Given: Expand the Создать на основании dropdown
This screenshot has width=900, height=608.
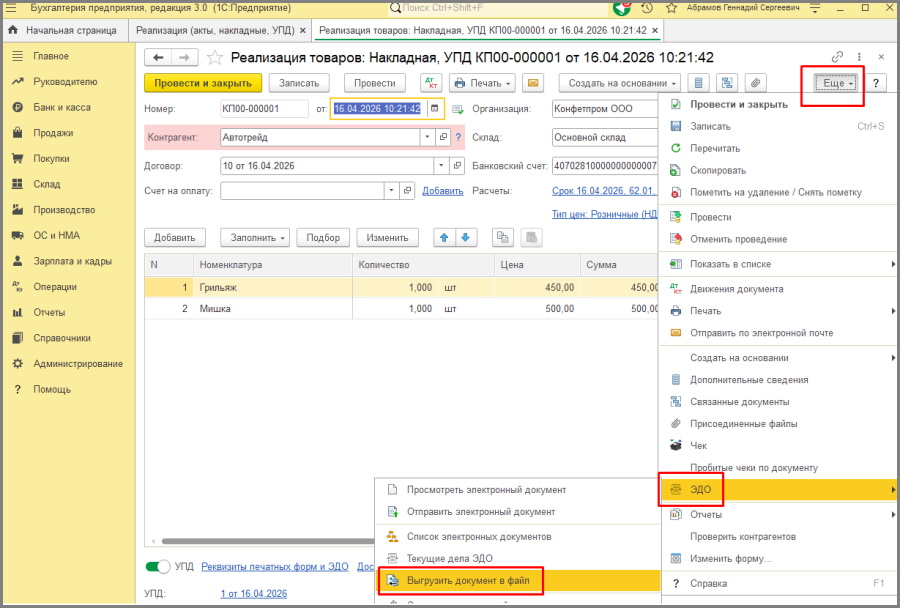Looking at the screenshot, I should pos(620,83).
